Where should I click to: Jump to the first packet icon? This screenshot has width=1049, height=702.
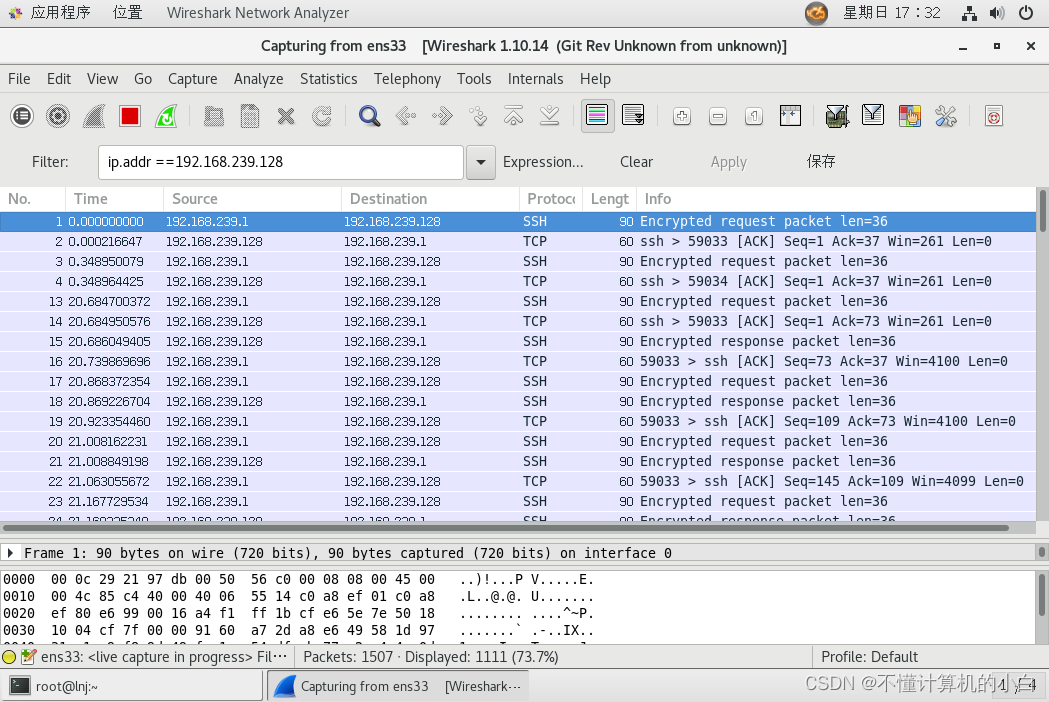(514, 116)
